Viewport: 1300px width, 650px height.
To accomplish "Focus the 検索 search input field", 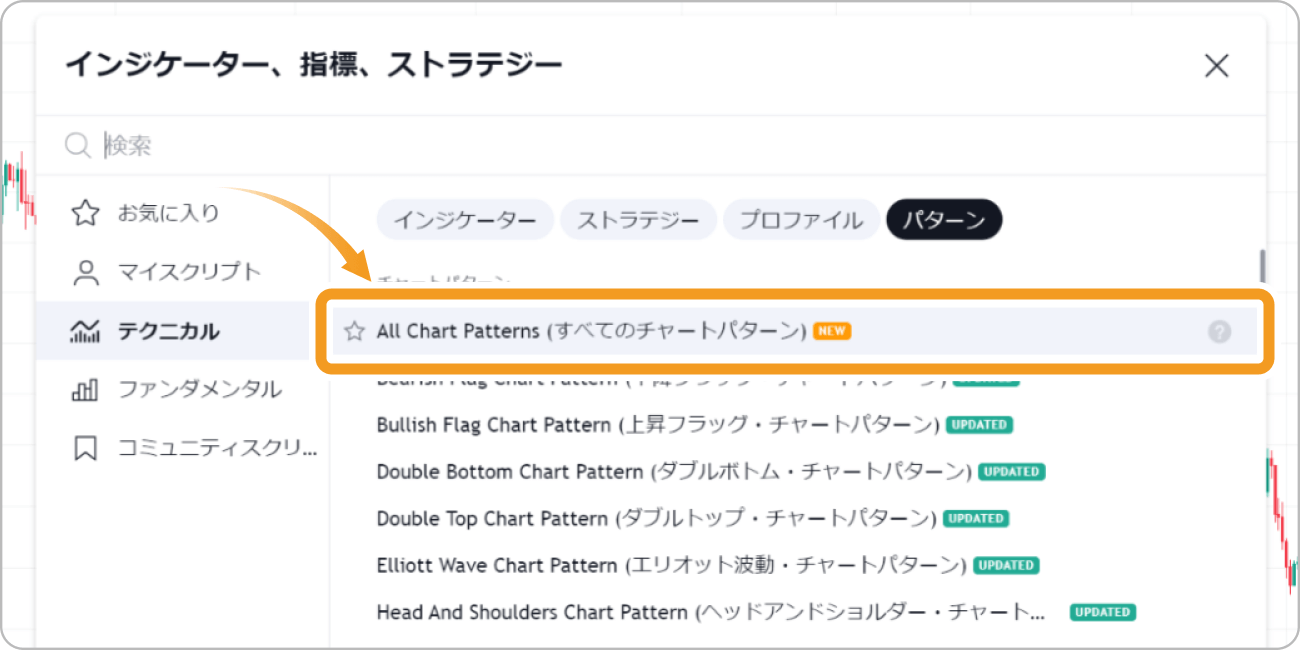I will click(680, 146).
